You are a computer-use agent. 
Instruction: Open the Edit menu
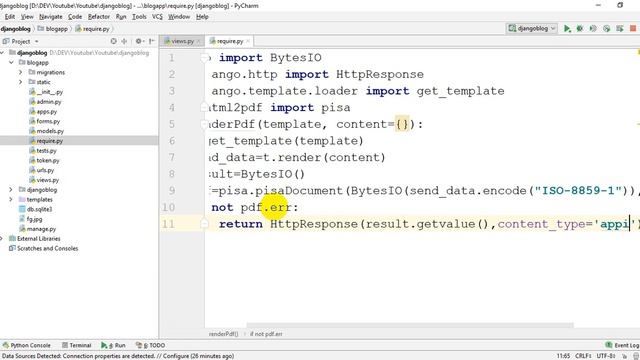(10, 17)
